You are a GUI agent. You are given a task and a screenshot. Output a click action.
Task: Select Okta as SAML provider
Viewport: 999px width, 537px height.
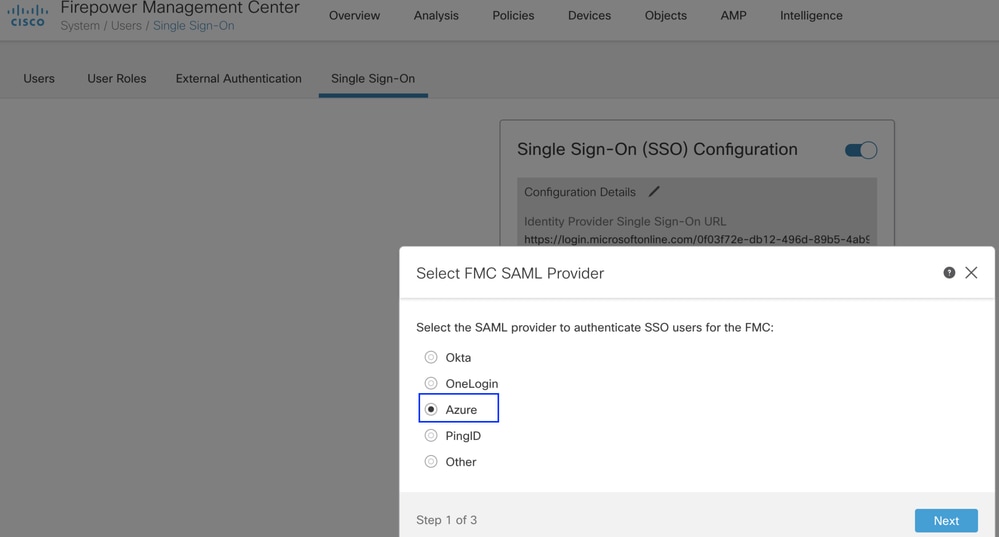(x=431, y=357)
